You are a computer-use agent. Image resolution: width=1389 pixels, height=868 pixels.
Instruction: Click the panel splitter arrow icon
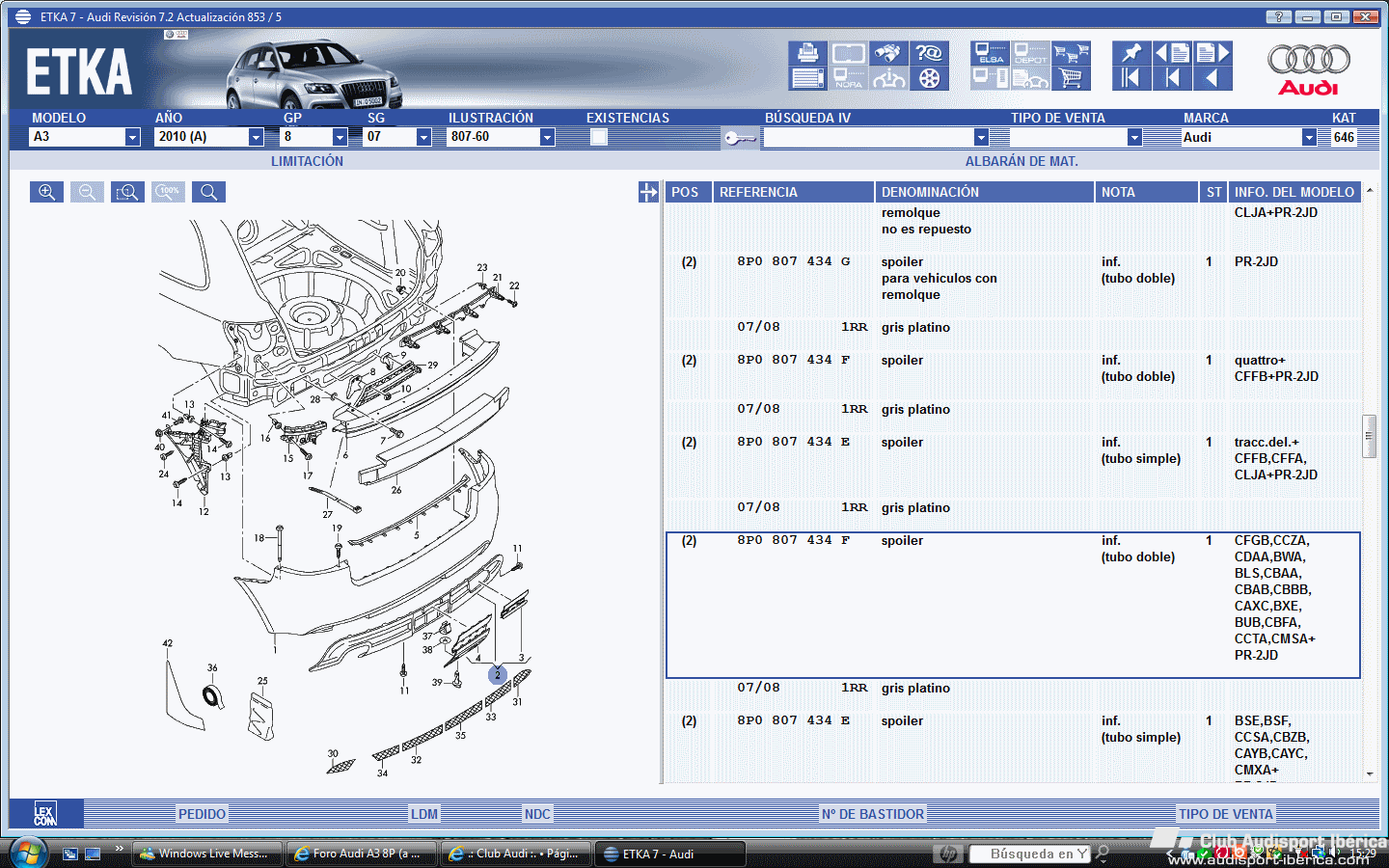coord(648,192)
